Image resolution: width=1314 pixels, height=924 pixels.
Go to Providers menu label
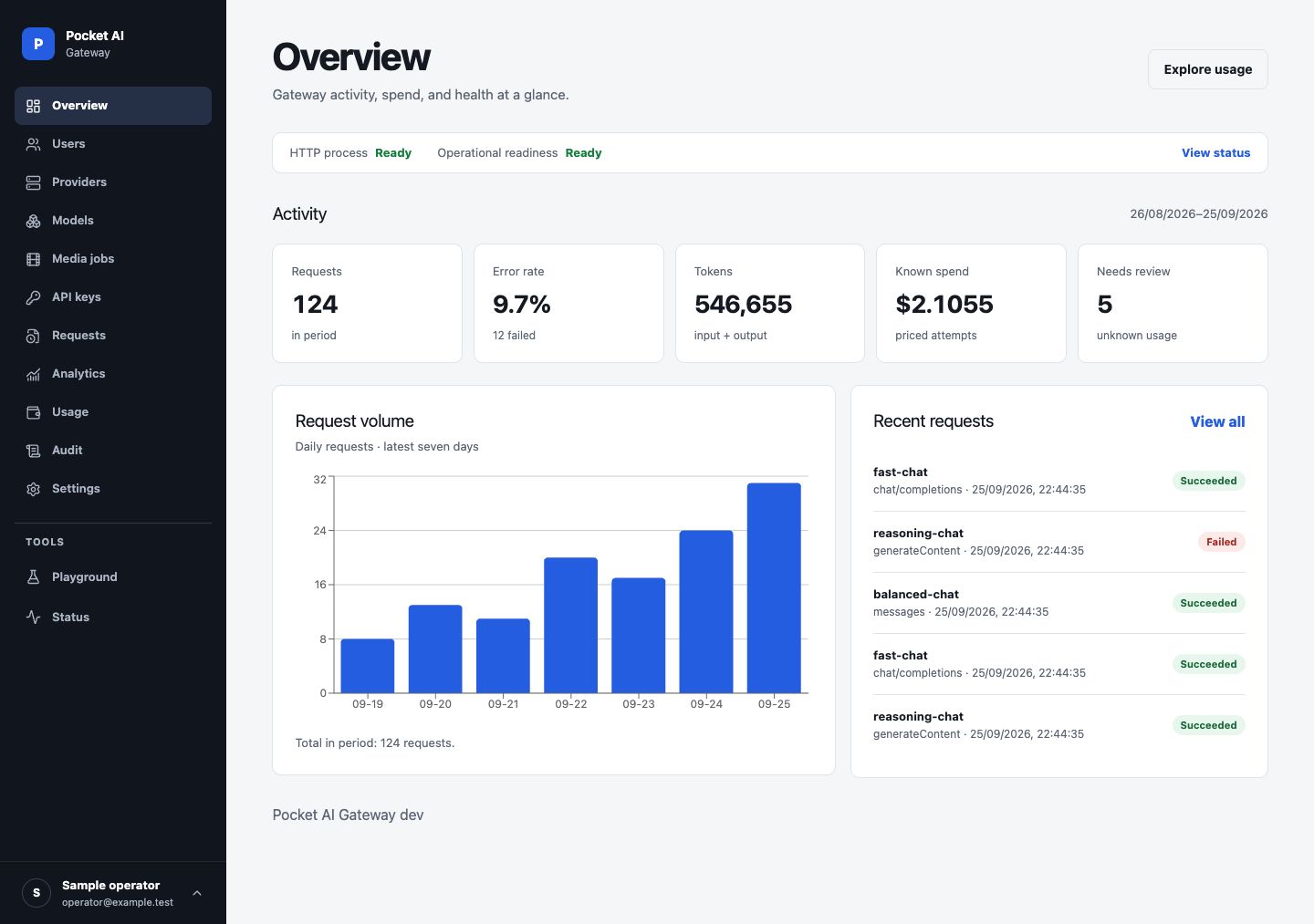tap(79, 182)
